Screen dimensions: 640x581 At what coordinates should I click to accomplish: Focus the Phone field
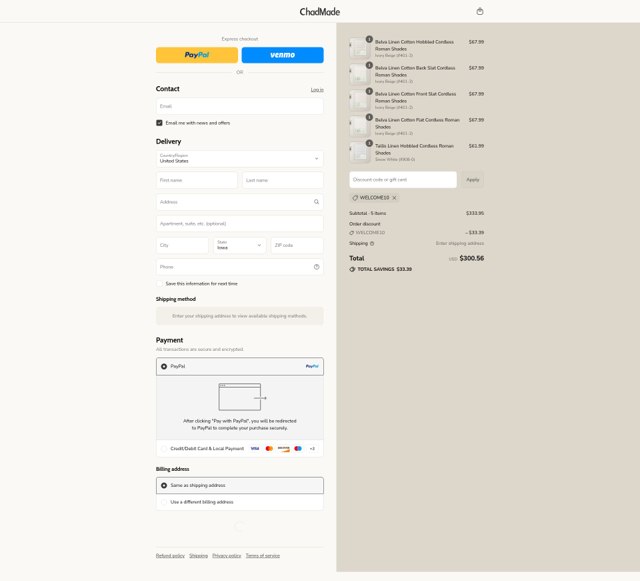point(240,267)
